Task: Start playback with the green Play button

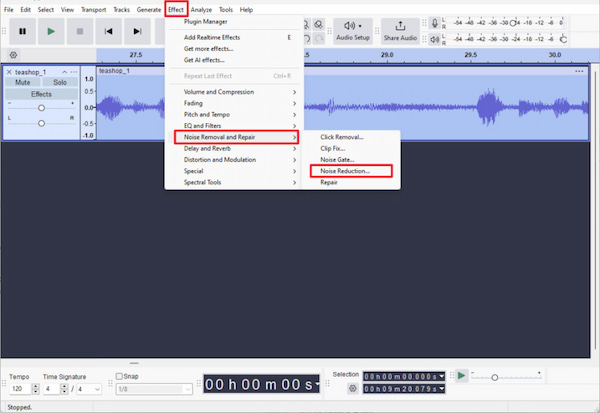Action: [x=51, y=31]
